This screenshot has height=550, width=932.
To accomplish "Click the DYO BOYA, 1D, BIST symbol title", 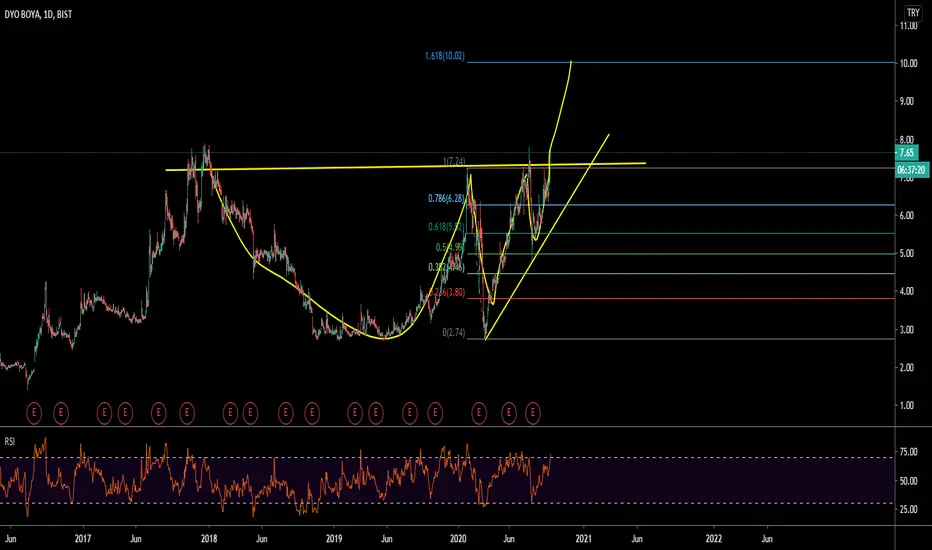I will pos(38,14).
